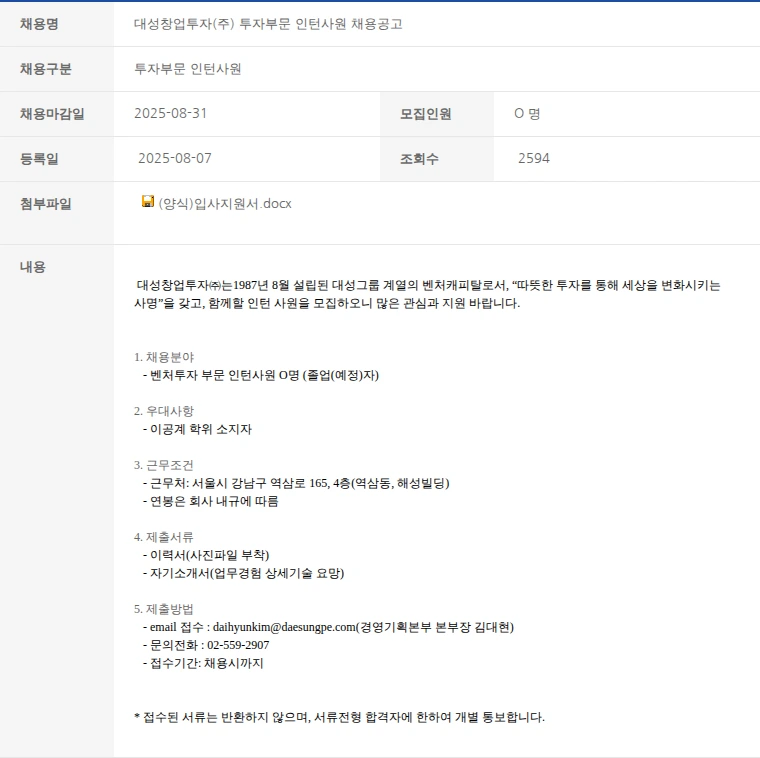This screenshot has height=758, width=760.
Task: Click the line 연봉은 회사 내규에 따름
Action: click(210, 501)
